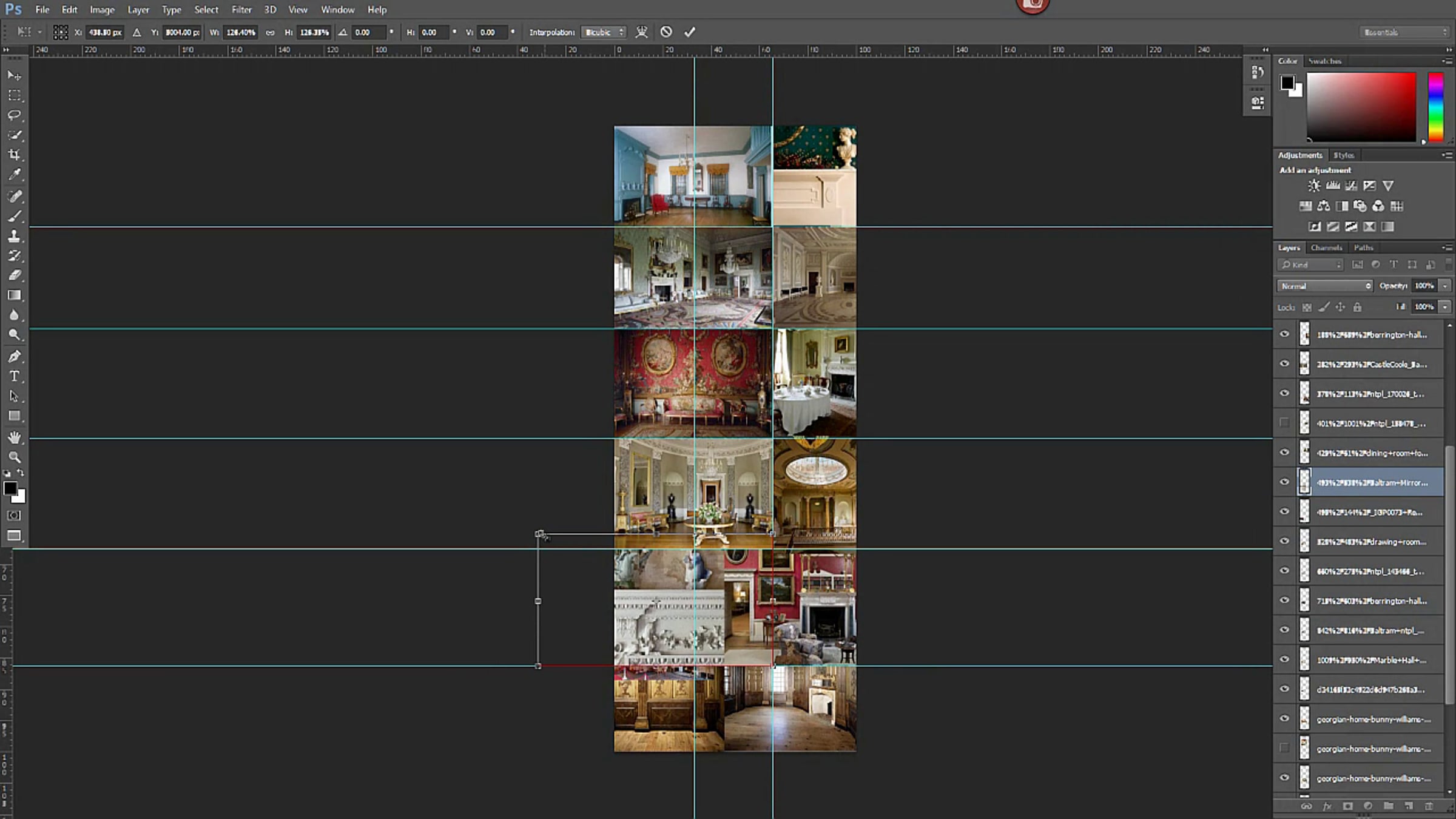Screen dimensions: 1456x819
Task: Commit transform with checkmark icon
Action: point(690,32)
